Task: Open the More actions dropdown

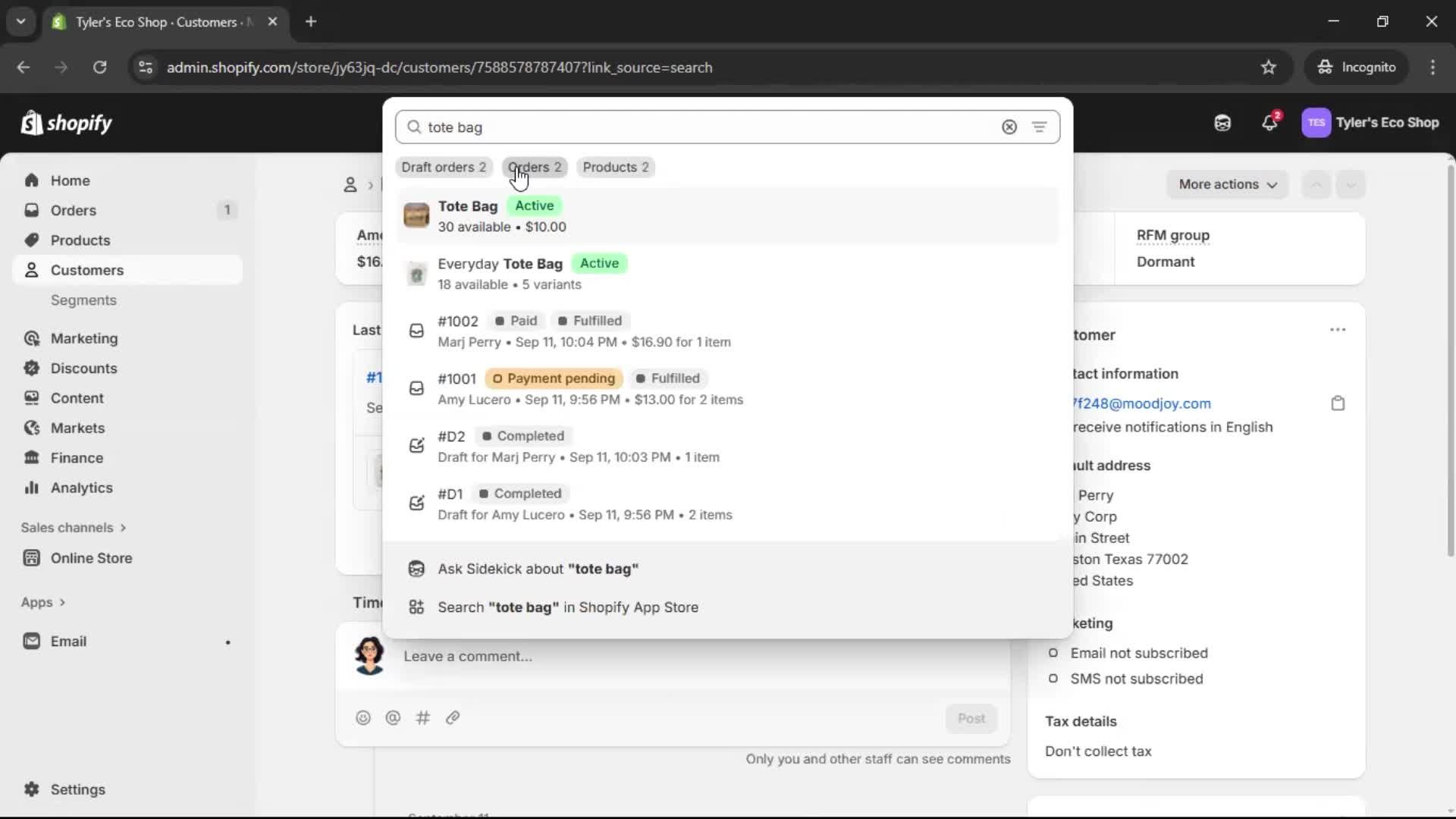Action: coord(1227,184)
